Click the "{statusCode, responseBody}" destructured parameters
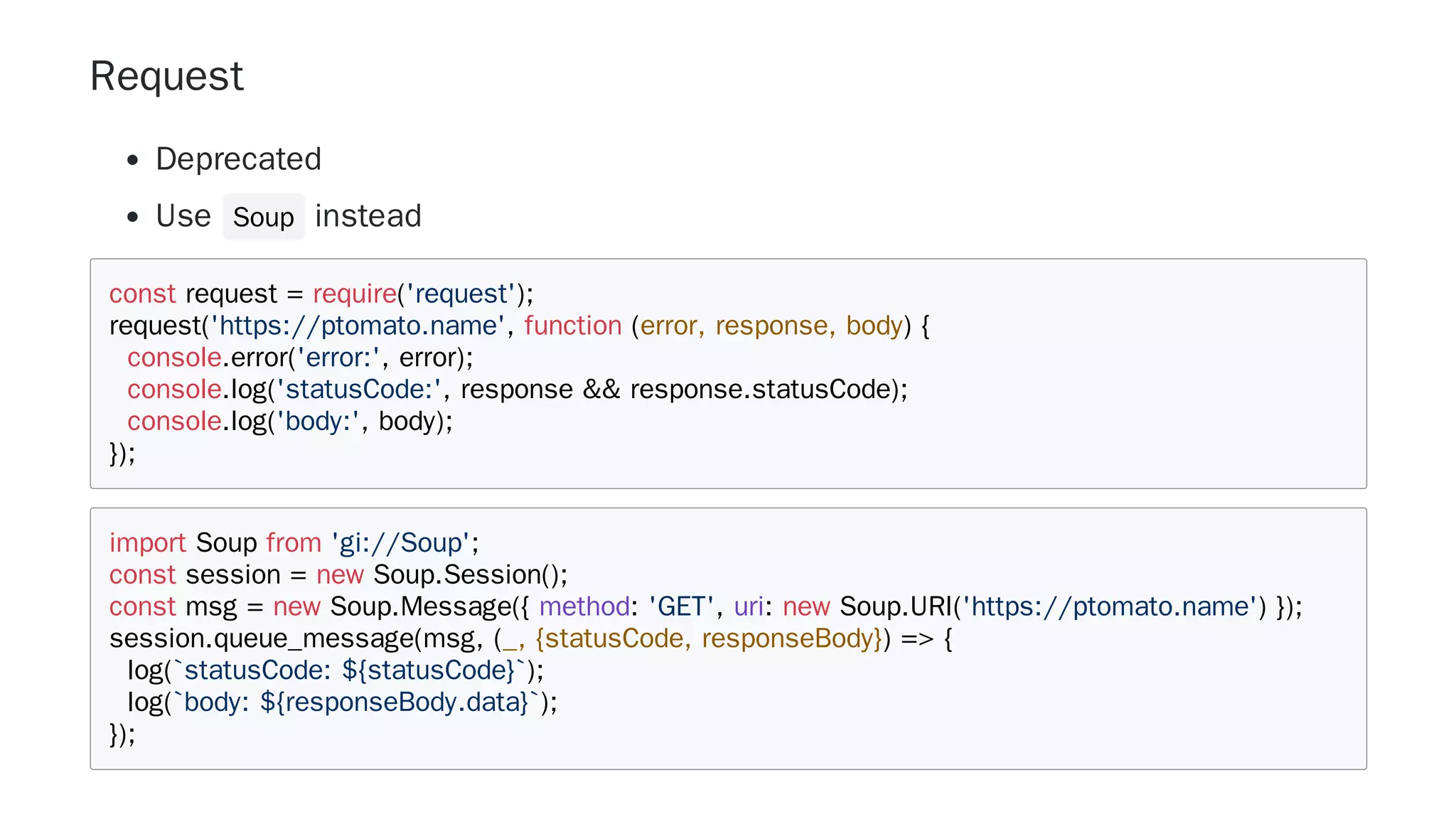This screenshot has width=1456, height=819. [708, 638]
